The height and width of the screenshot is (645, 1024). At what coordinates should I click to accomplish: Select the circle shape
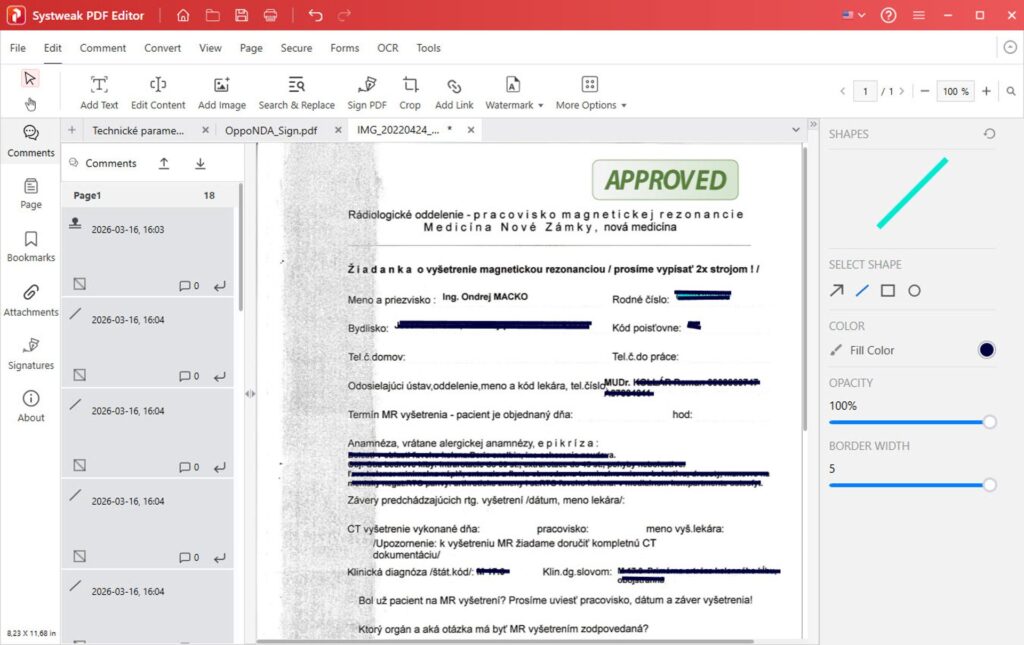click(914, 290)
